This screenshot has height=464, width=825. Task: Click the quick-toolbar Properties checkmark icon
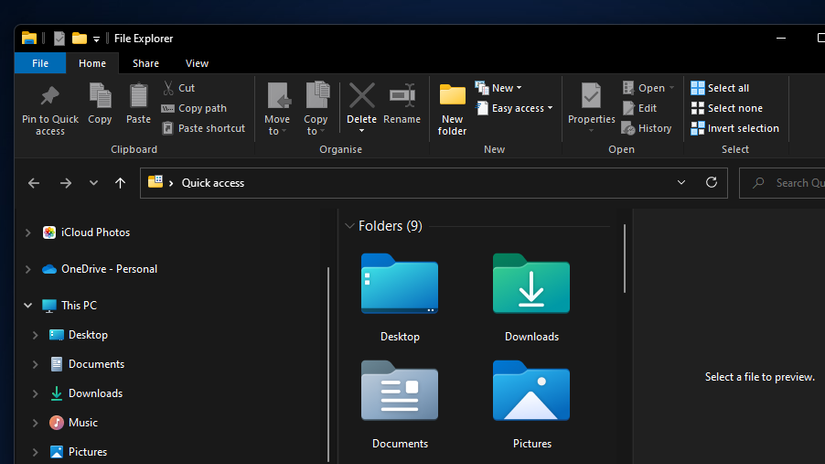tap(59, 38)
